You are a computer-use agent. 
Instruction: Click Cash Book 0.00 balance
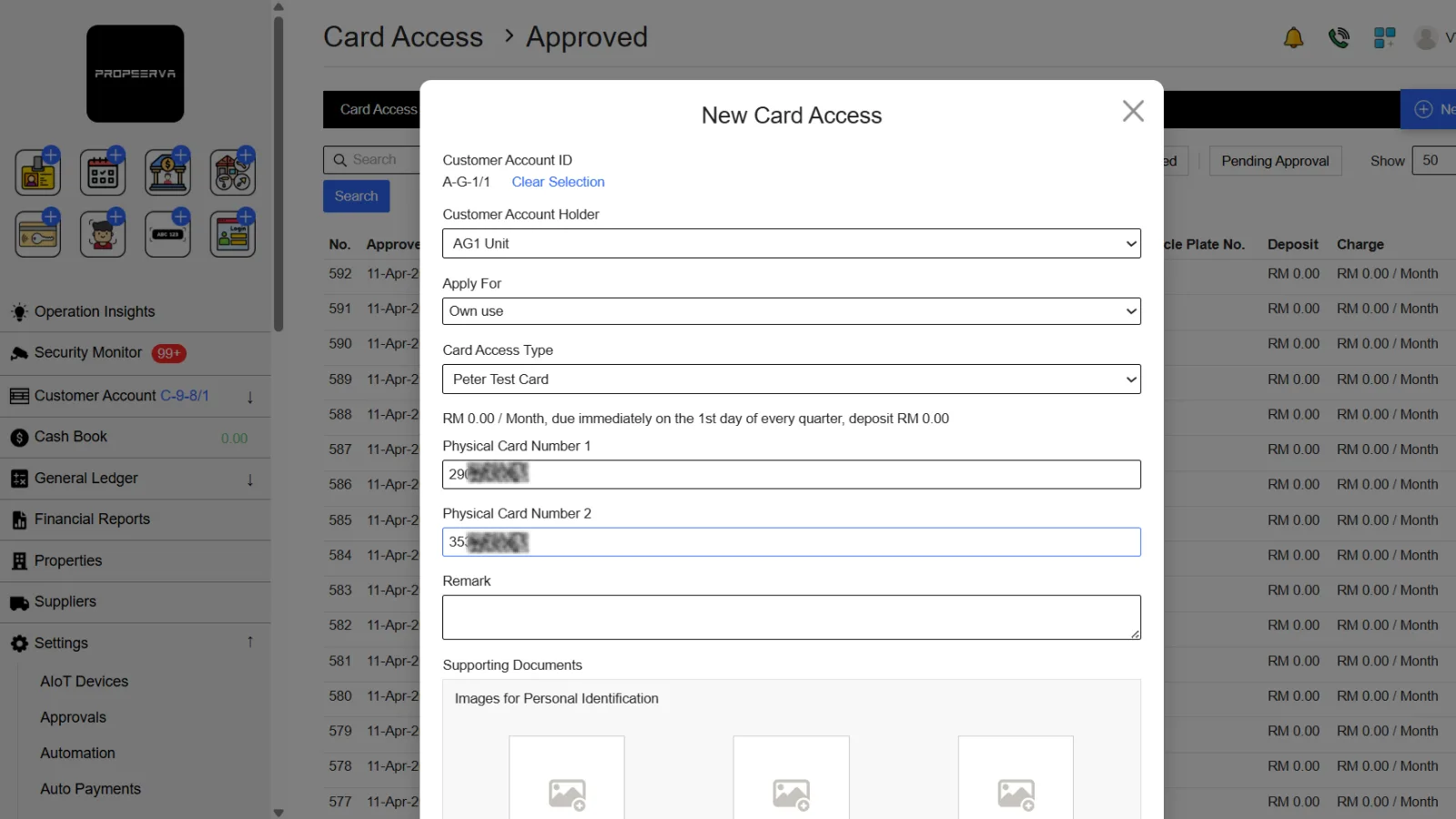coord(234,439)
